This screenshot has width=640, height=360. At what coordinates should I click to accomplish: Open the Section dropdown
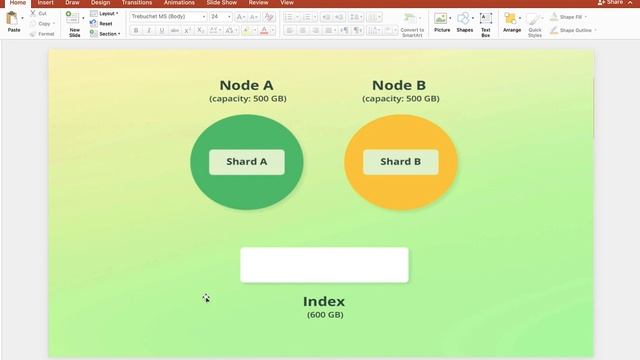[105, 34]
